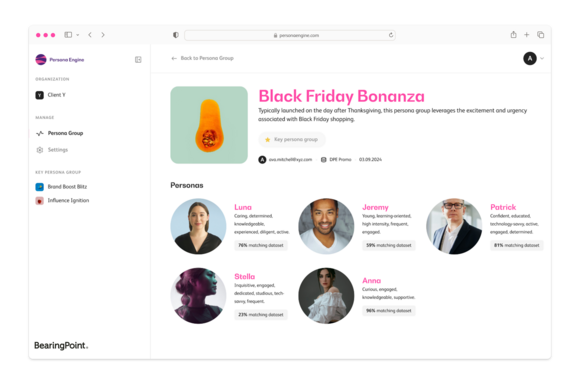Collapse the sidebar using the panel icon
This screenshot has width=580, height=387.
(x=138, y=60)
